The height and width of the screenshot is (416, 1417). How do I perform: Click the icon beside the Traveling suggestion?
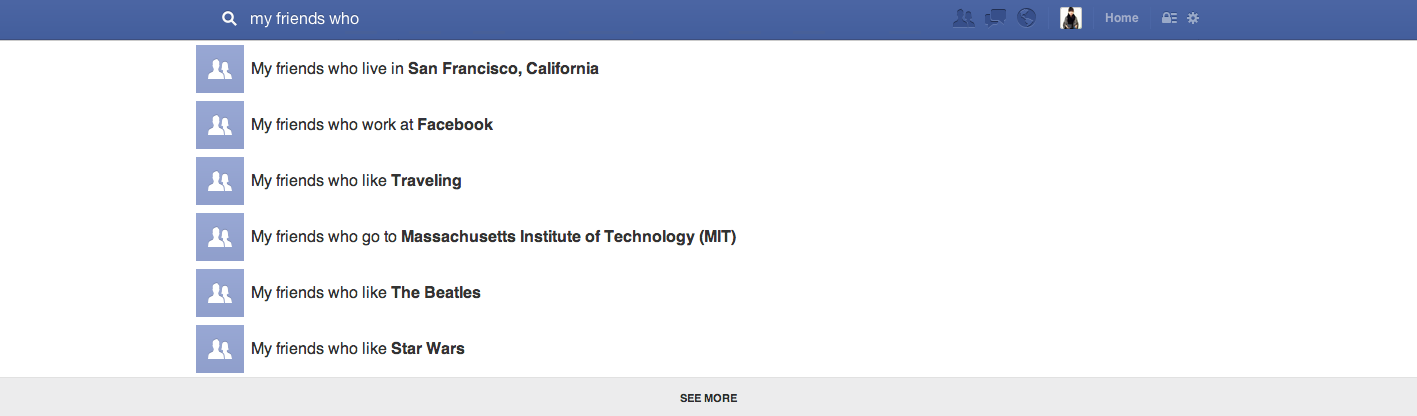coord(220,181)
